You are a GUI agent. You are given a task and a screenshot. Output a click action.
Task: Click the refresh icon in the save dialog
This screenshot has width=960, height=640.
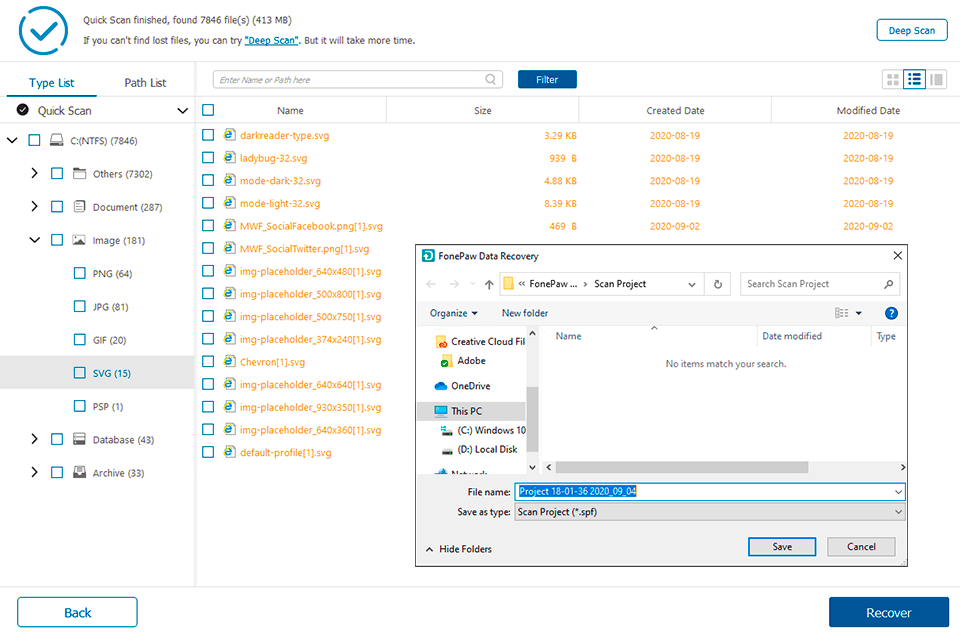click(x=717, y=284)
